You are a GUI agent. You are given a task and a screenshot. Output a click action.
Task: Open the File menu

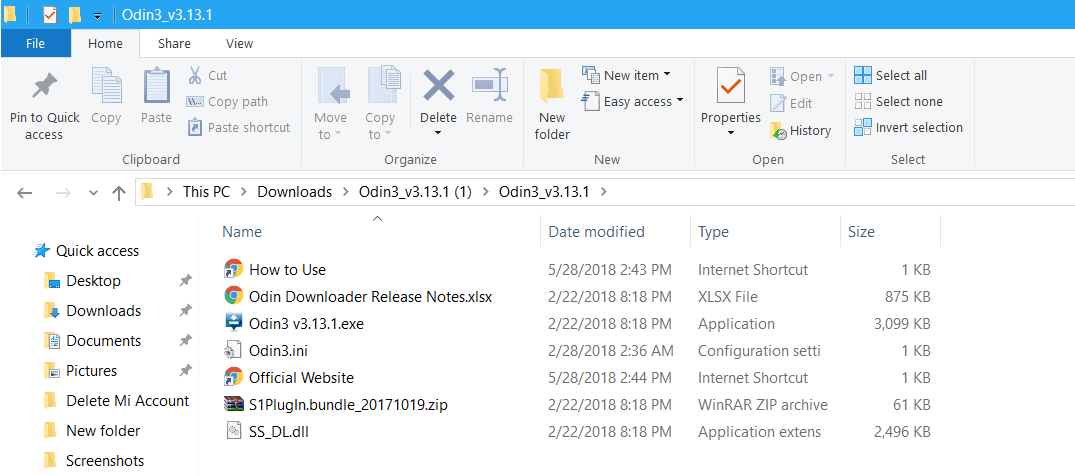point(35,43)
